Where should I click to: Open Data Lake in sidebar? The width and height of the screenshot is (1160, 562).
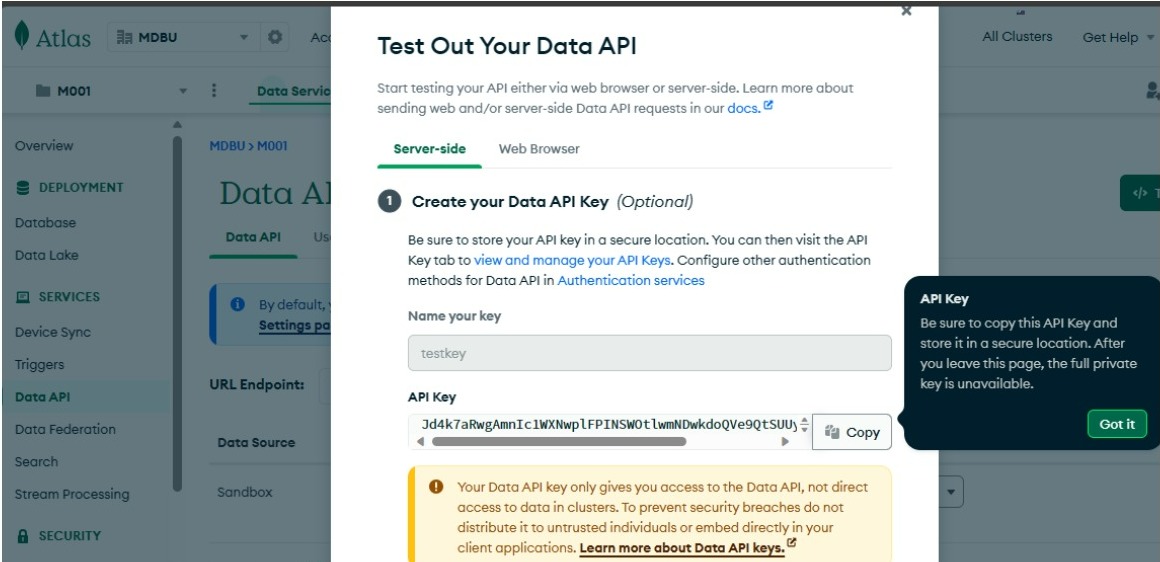point(47,255)
